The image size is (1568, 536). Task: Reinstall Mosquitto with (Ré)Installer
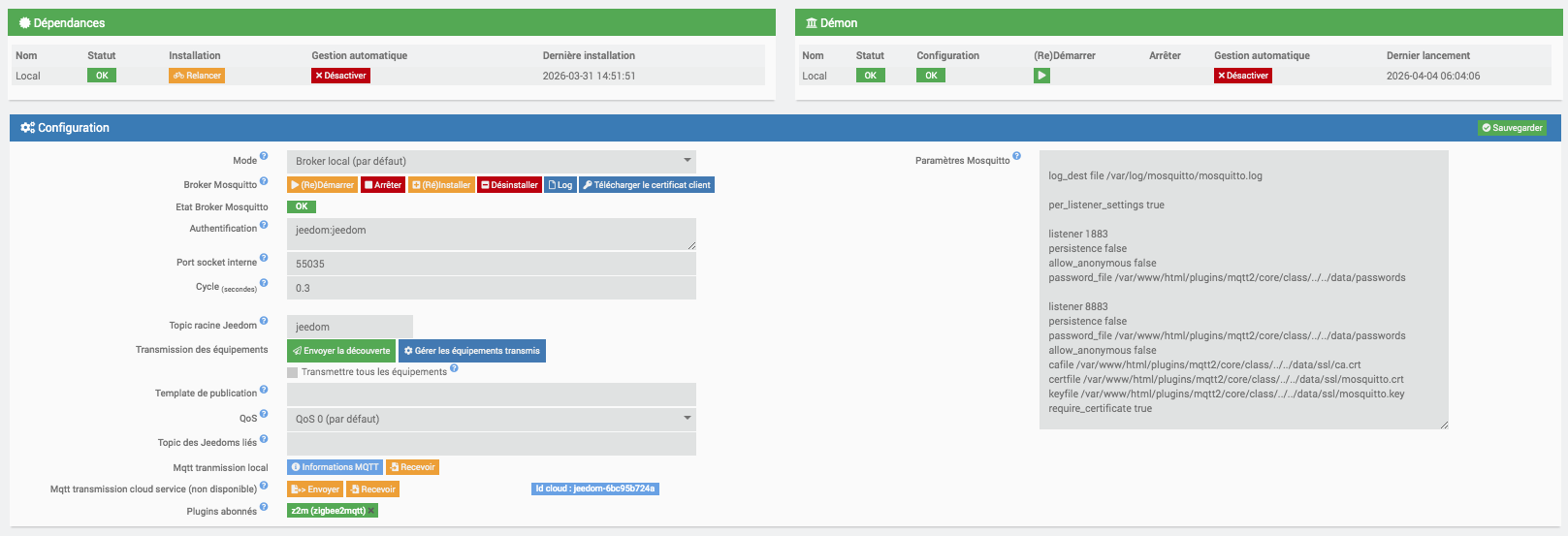(441, 185)
